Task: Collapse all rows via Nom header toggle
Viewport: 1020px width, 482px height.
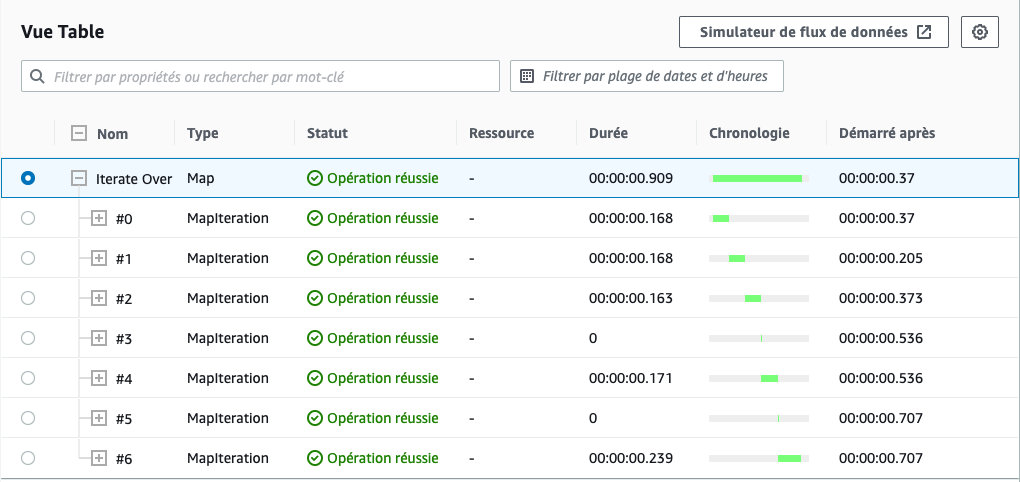Action: (x=79, y=133)
